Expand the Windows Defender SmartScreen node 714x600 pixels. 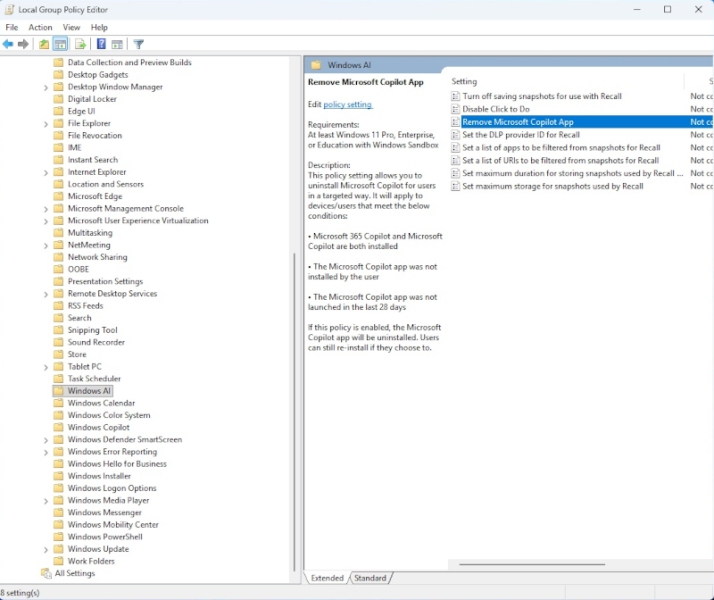[x=46, y=440]
